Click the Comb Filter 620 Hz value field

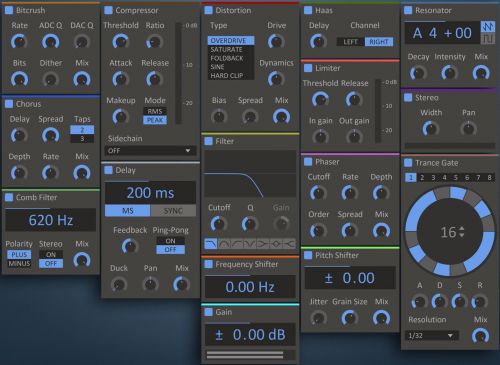coord(51,220)
